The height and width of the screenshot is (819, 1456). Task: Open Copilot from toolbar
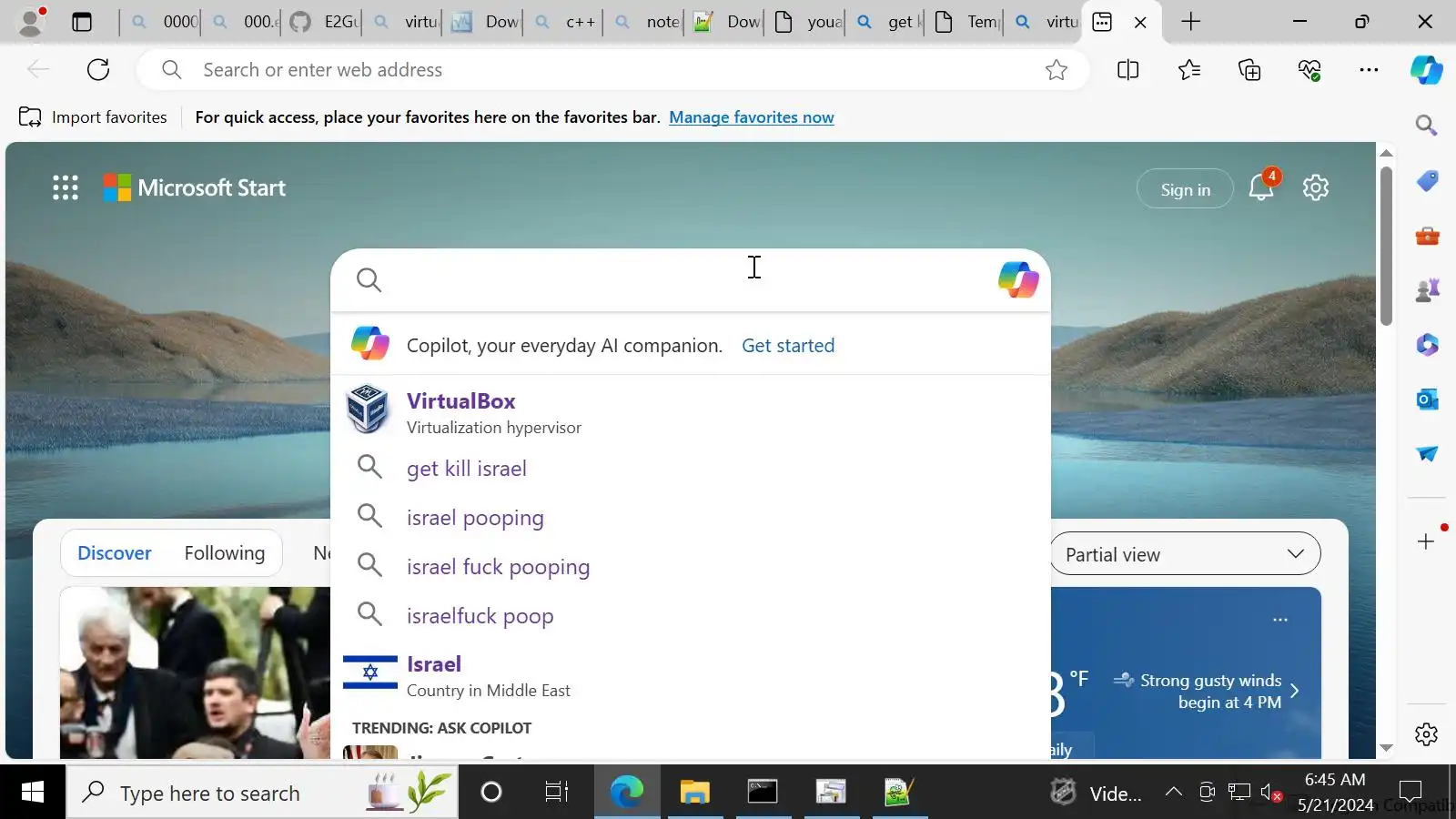coord(1426,70)
